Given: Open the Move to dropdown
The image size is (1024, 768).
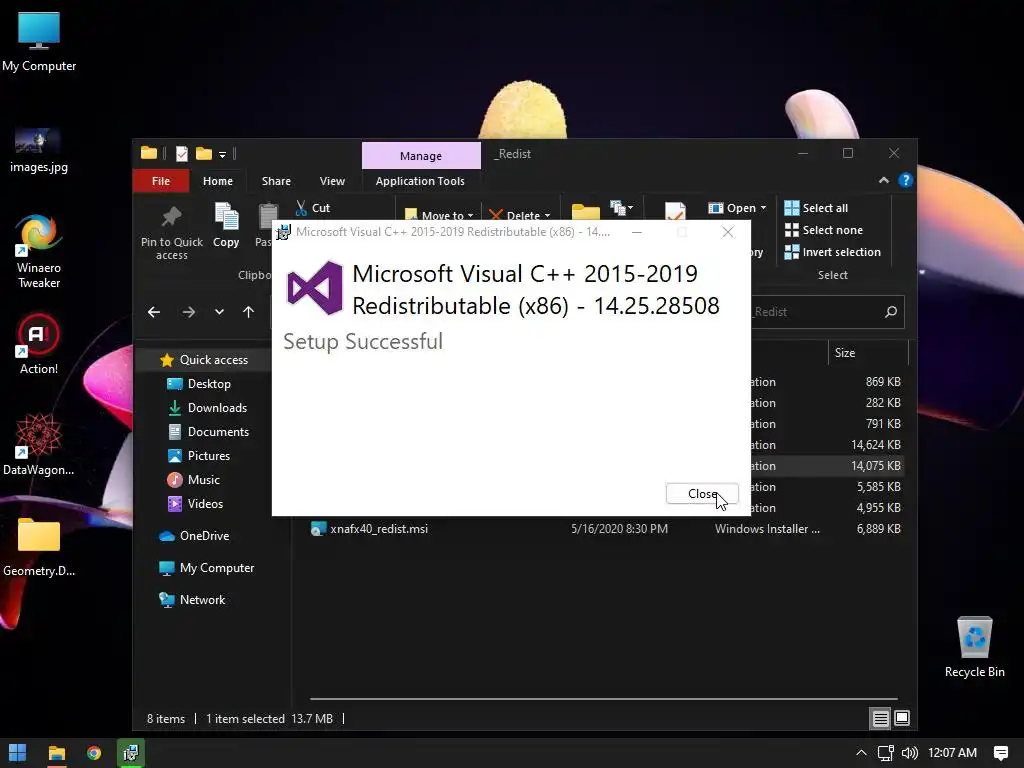Looking at the screenshot, I should [439, 215].
